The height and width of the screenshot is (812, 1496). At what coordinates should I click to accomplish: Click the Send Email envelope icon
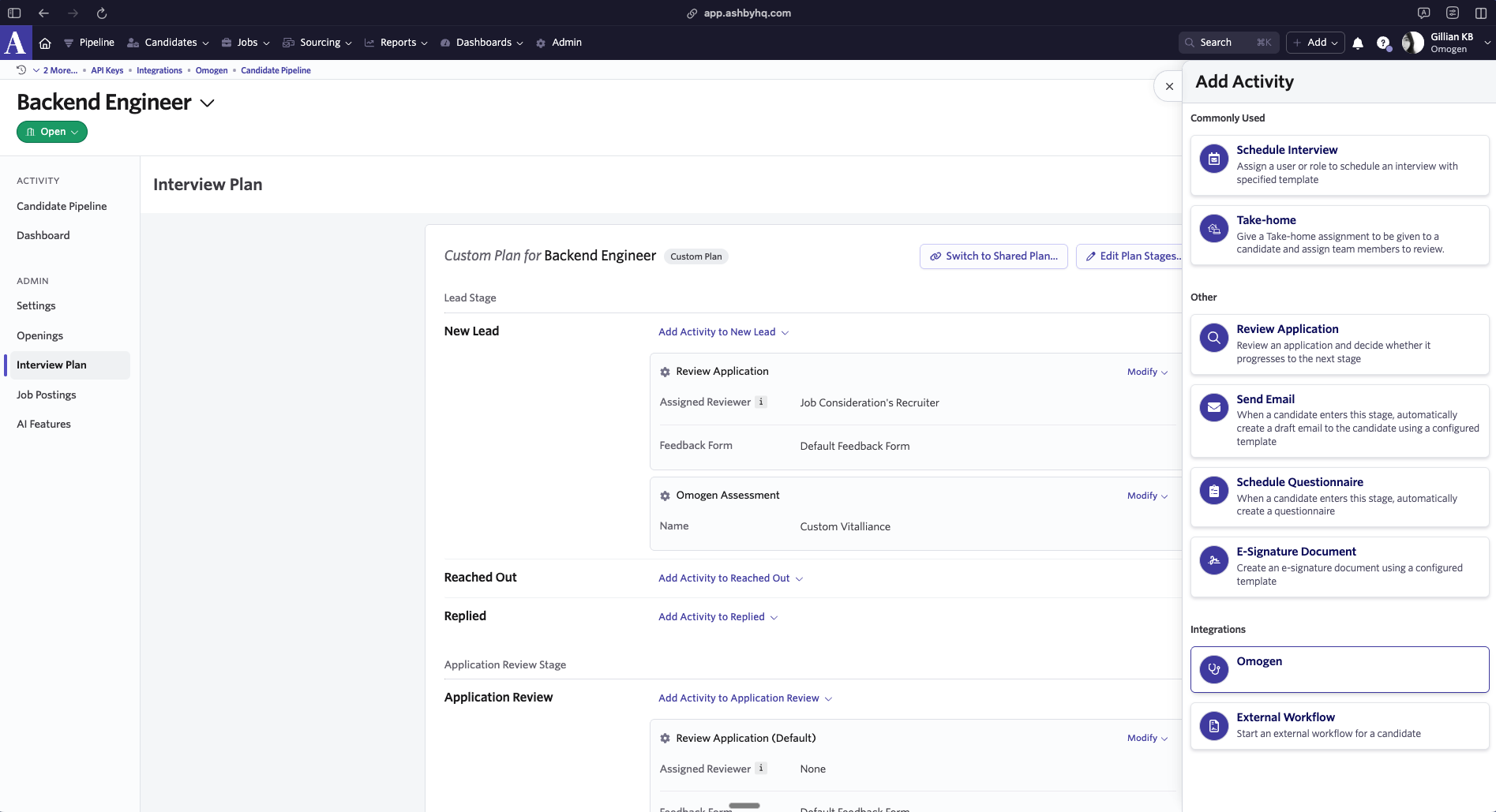(x=1214, y=408)
